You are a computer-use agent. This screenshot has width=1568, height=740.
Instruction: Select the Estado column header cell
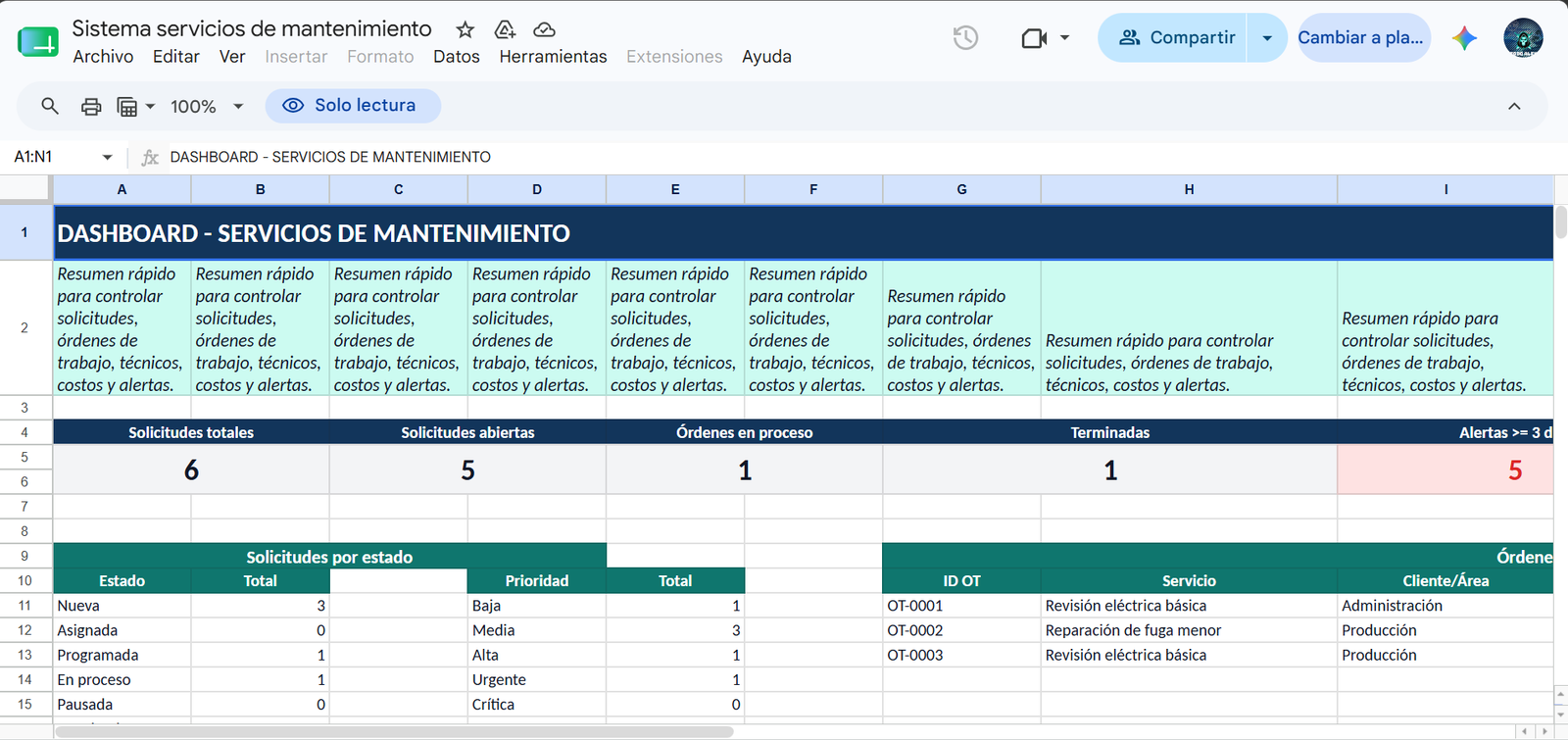coord(122,581)
